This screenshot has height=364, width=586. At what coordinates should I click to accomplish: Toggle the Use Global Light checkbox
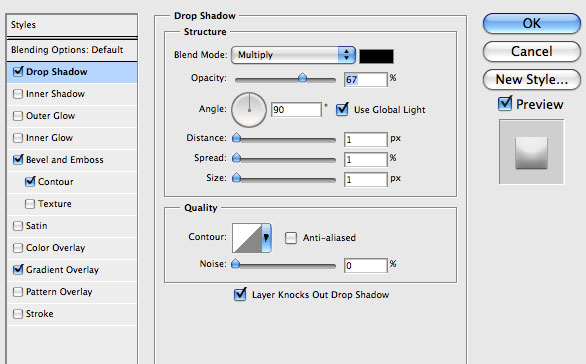tap(342, 109)
